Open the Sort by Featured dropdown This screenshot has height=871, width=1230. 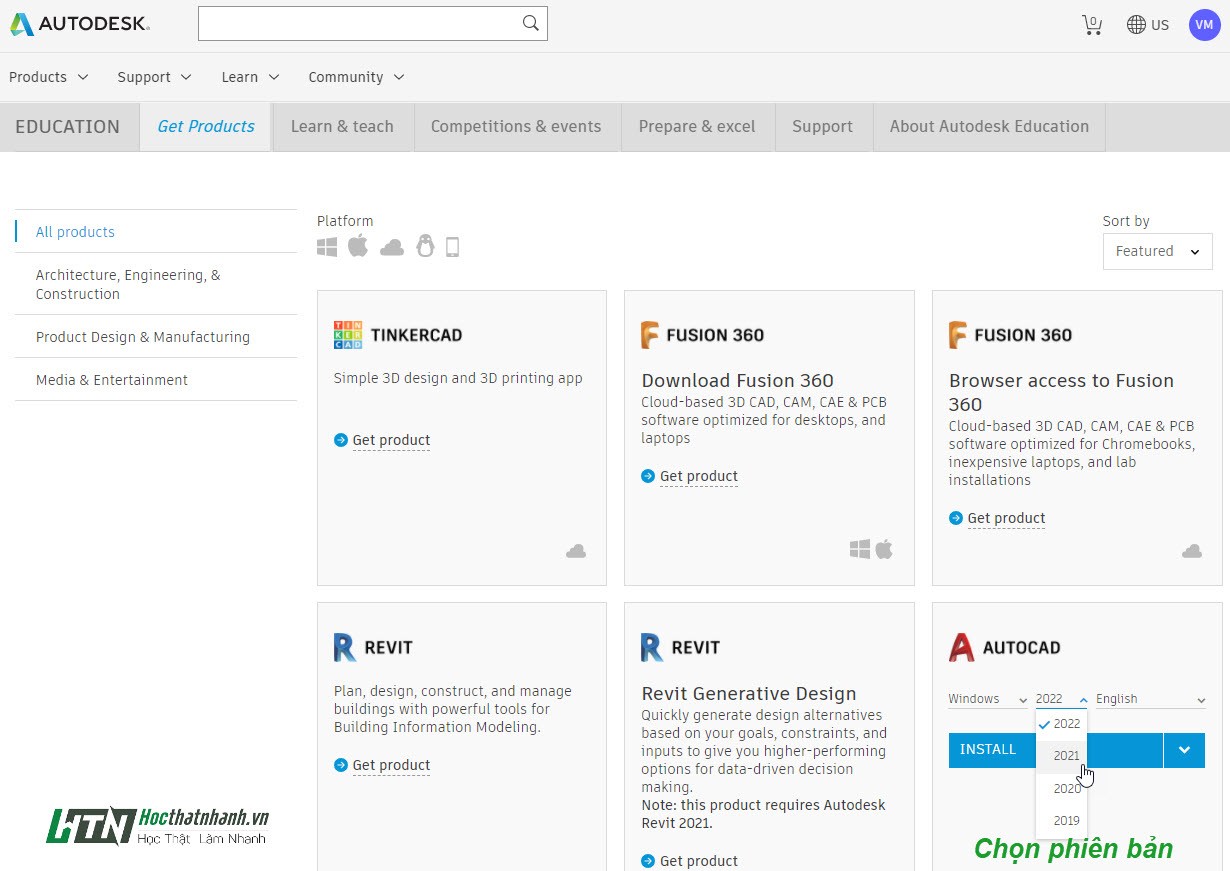[1157, 251]
